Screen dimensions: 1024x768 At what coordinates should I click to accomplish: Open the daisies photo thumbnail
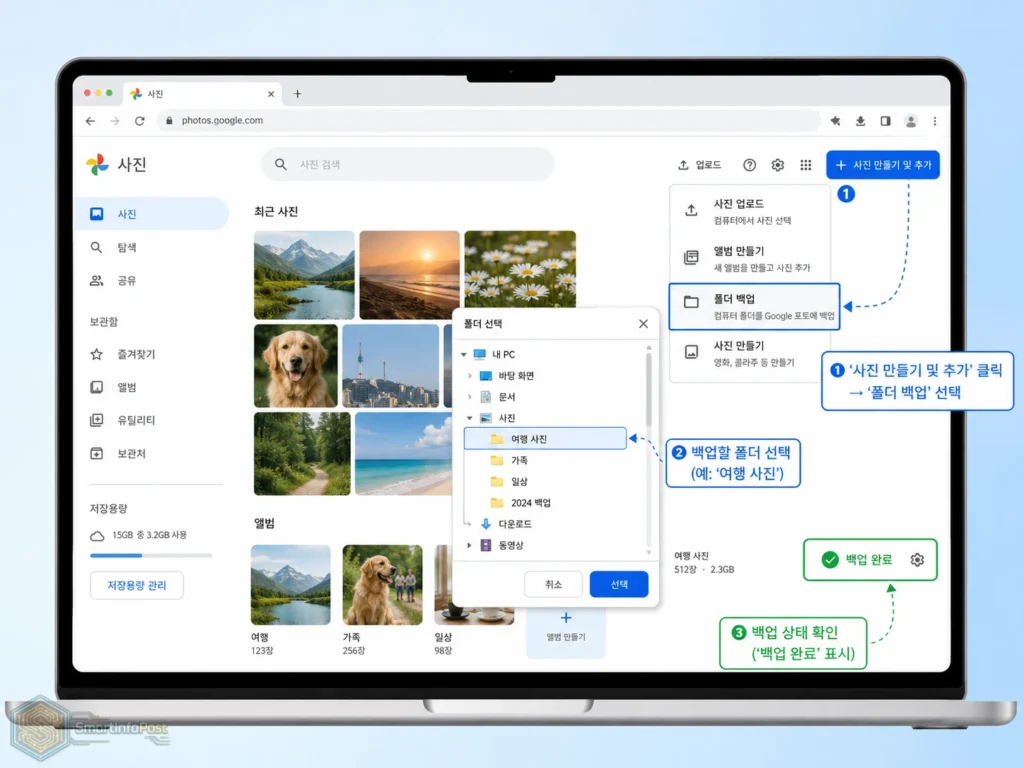tap(520, 269)
